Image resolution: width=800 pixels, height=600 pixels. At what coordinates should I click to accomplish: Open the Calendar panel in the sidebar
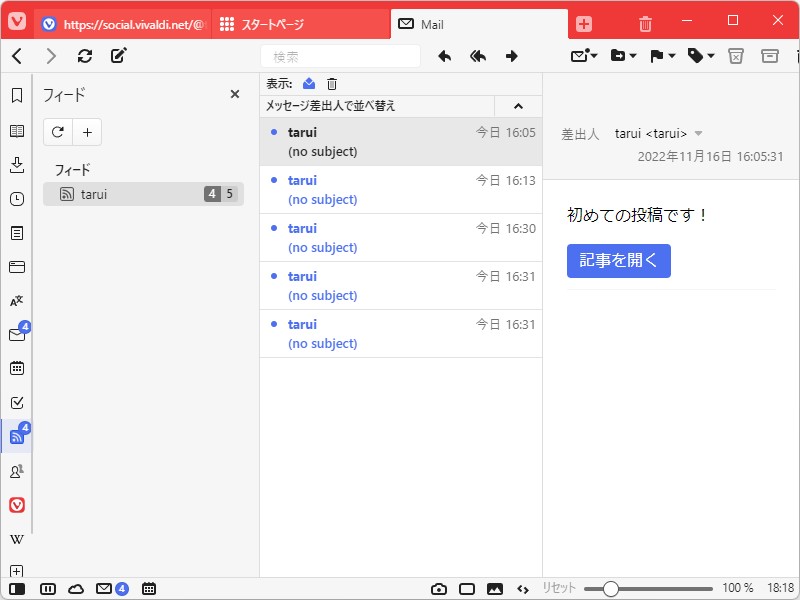(x=16, y=368)
